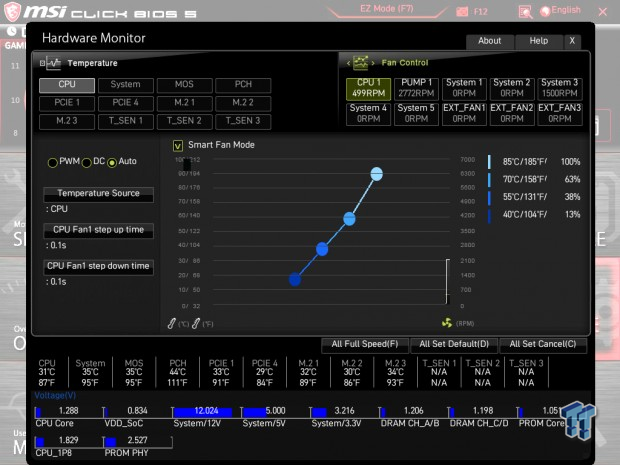620x465 pixels.
Task: Select the PCH temperature button
Action: (243, 85)
